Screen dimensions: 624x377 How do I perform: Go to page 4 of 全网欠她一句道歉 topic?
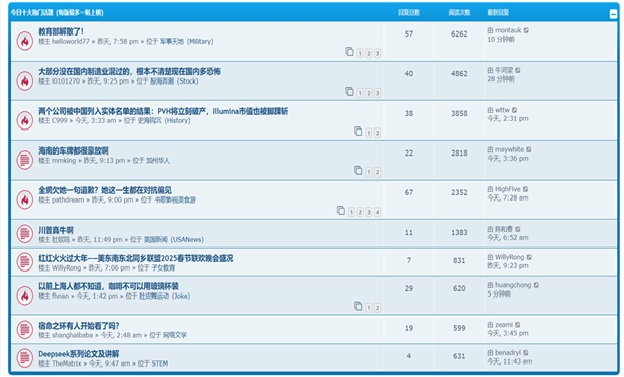point(377,212)
